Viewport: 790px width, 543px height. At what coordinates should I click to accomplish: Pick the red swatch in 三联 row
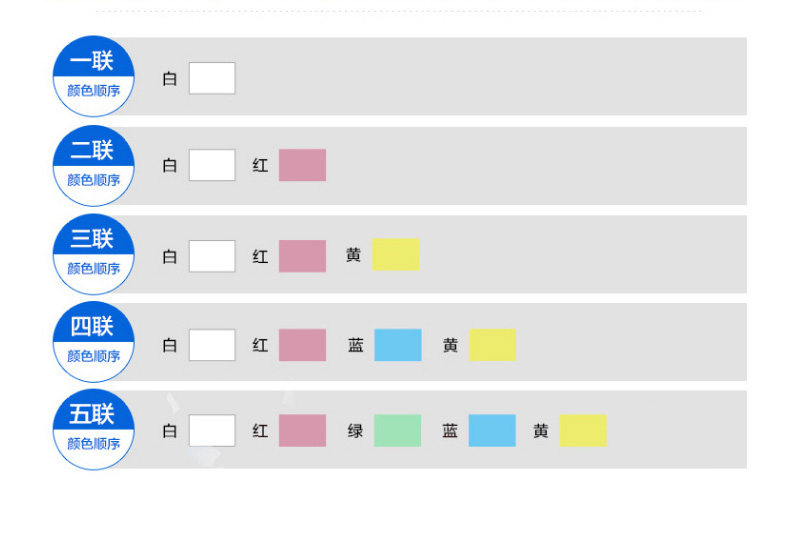tap(302, 255)
